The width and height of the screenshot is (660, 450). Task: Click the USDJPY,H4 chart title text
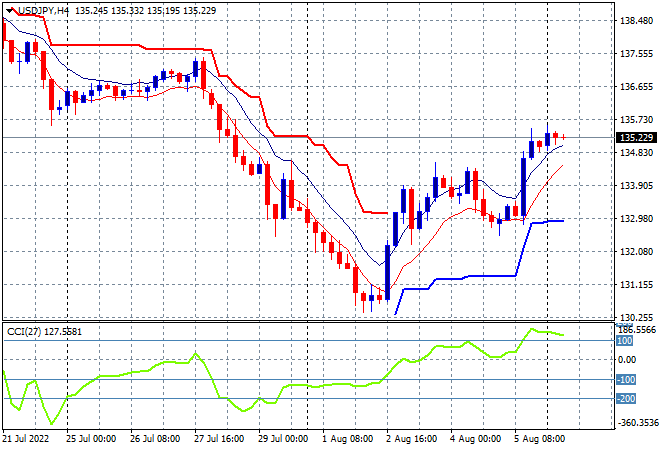(x=43, y=11)
